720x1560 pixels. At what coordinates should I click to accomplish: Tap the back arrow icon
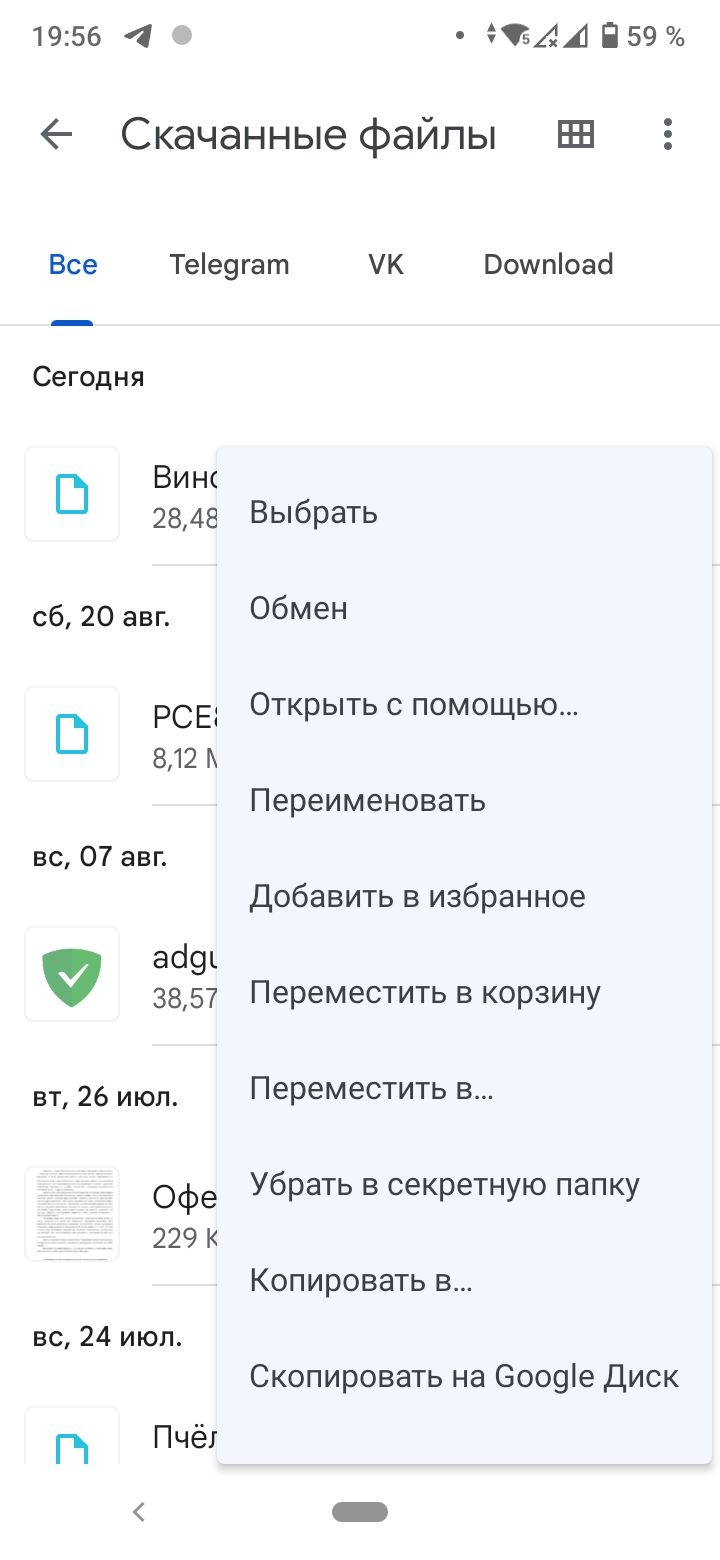coord(56,134)
